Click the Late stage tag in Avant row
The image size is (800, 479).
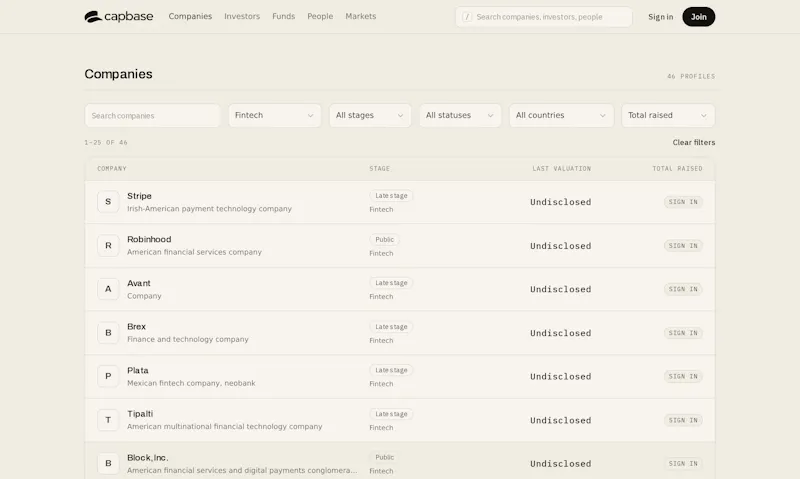click(391, 283)
